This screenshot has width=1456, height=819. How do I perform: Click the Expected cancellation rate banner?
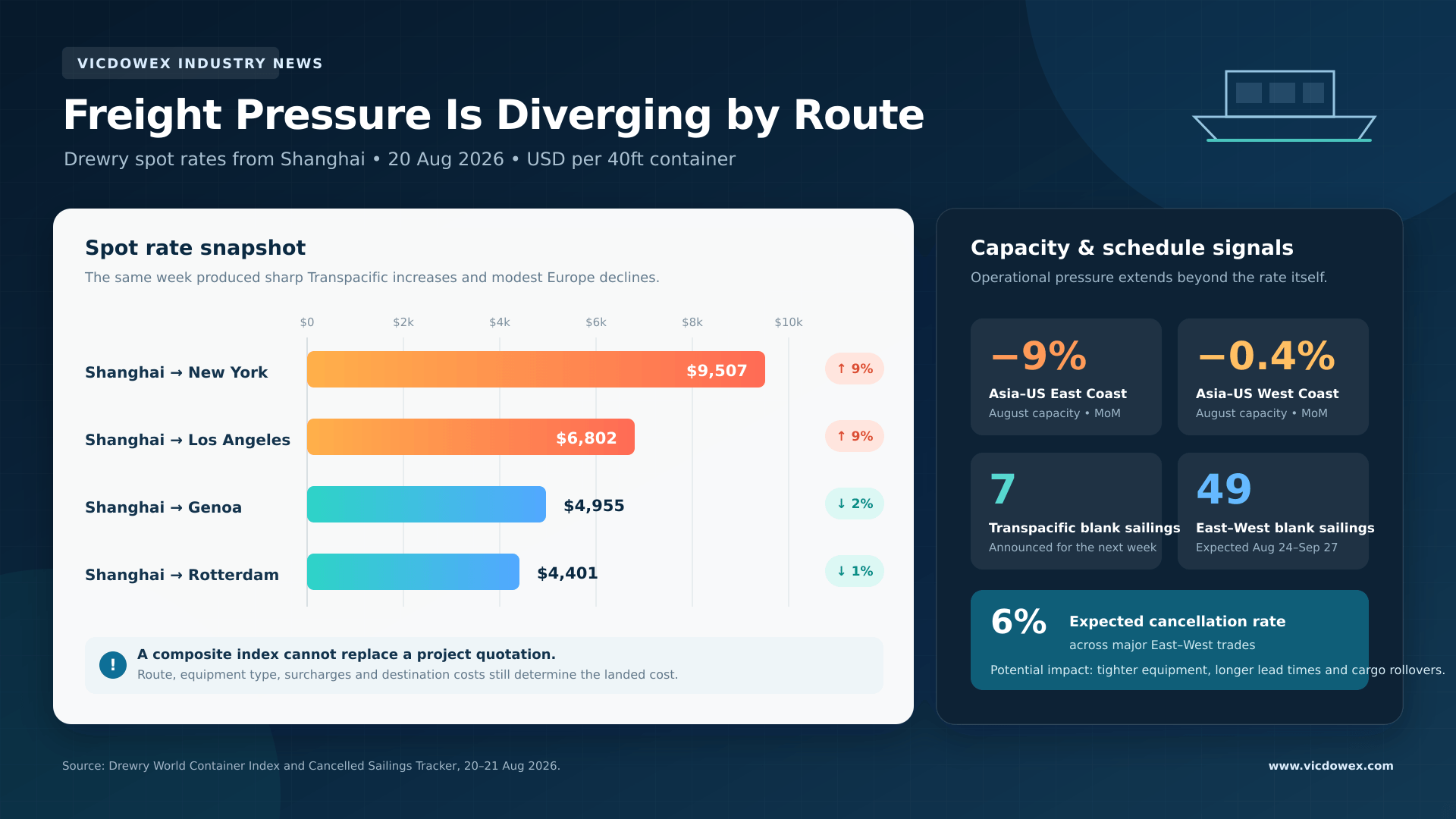tap(1169, 640)
